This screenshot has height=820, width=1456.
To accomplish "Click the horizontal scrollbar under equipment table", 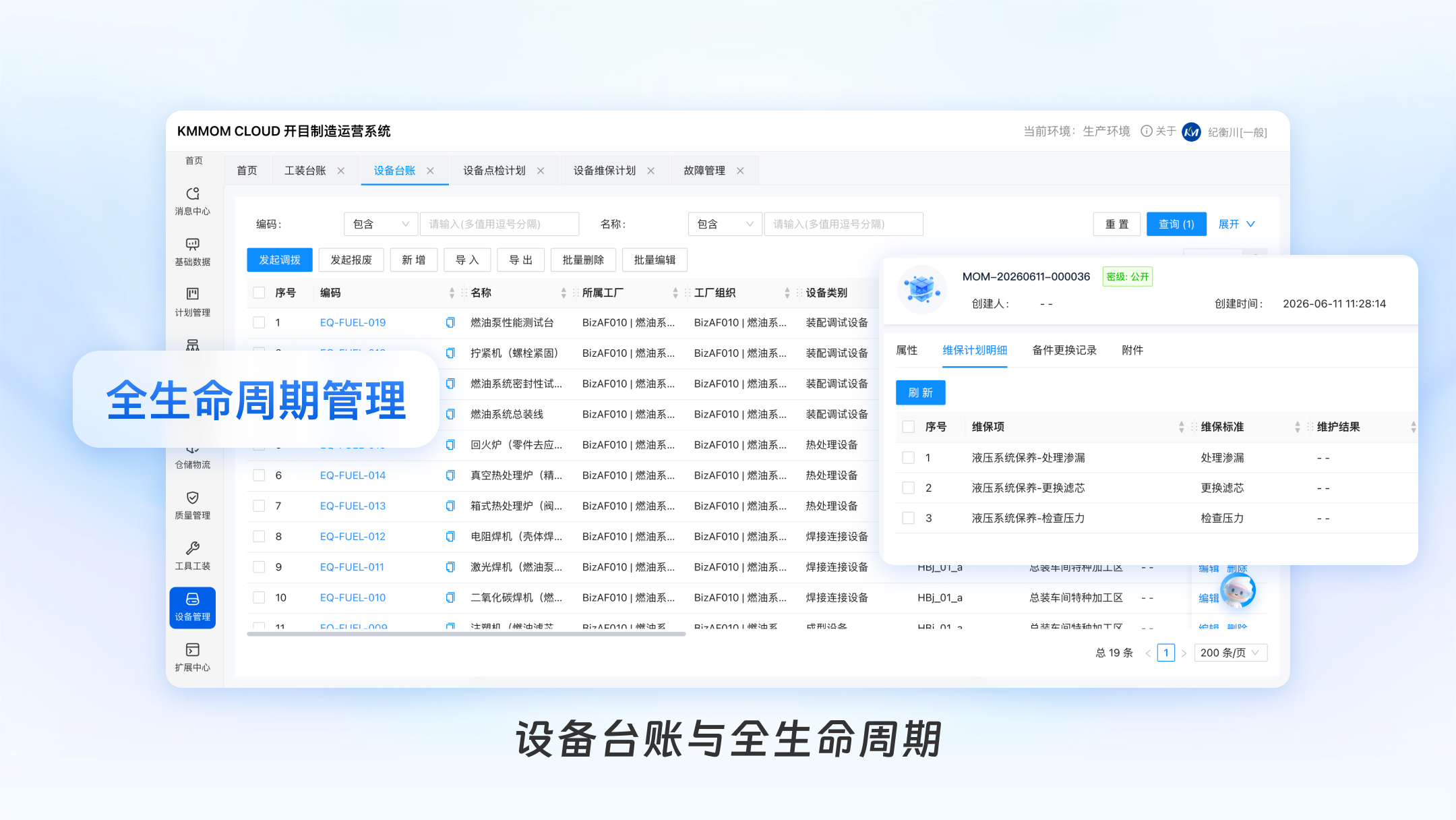I will pyautogui.click(x=466, y=634).
